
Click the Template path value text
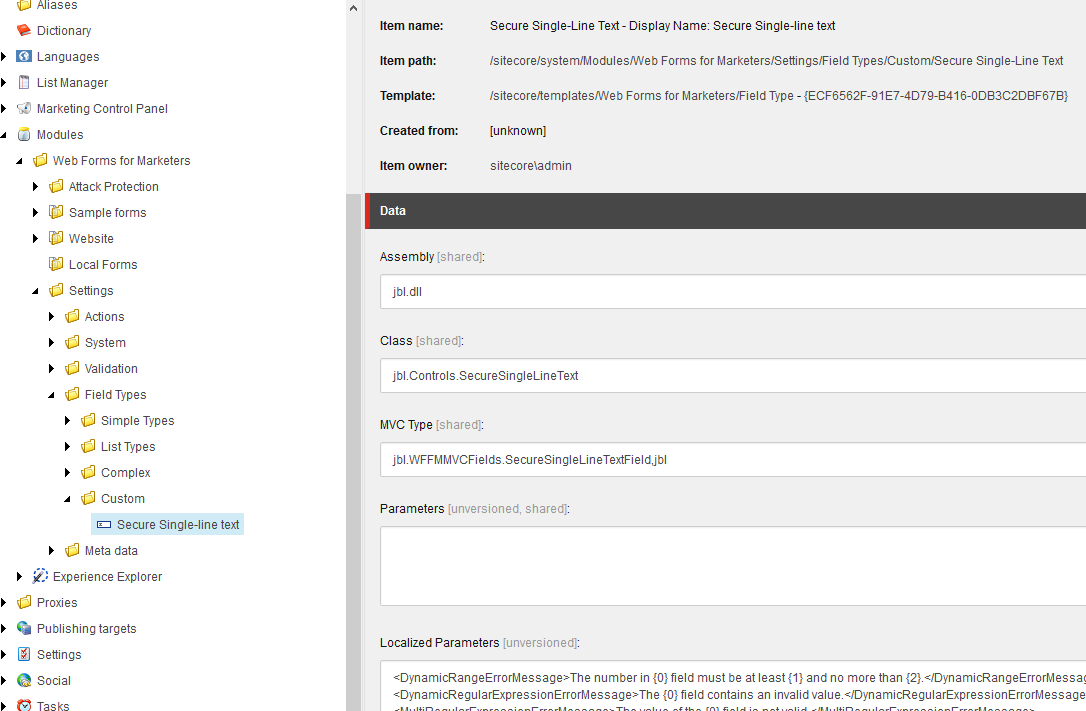779,96
